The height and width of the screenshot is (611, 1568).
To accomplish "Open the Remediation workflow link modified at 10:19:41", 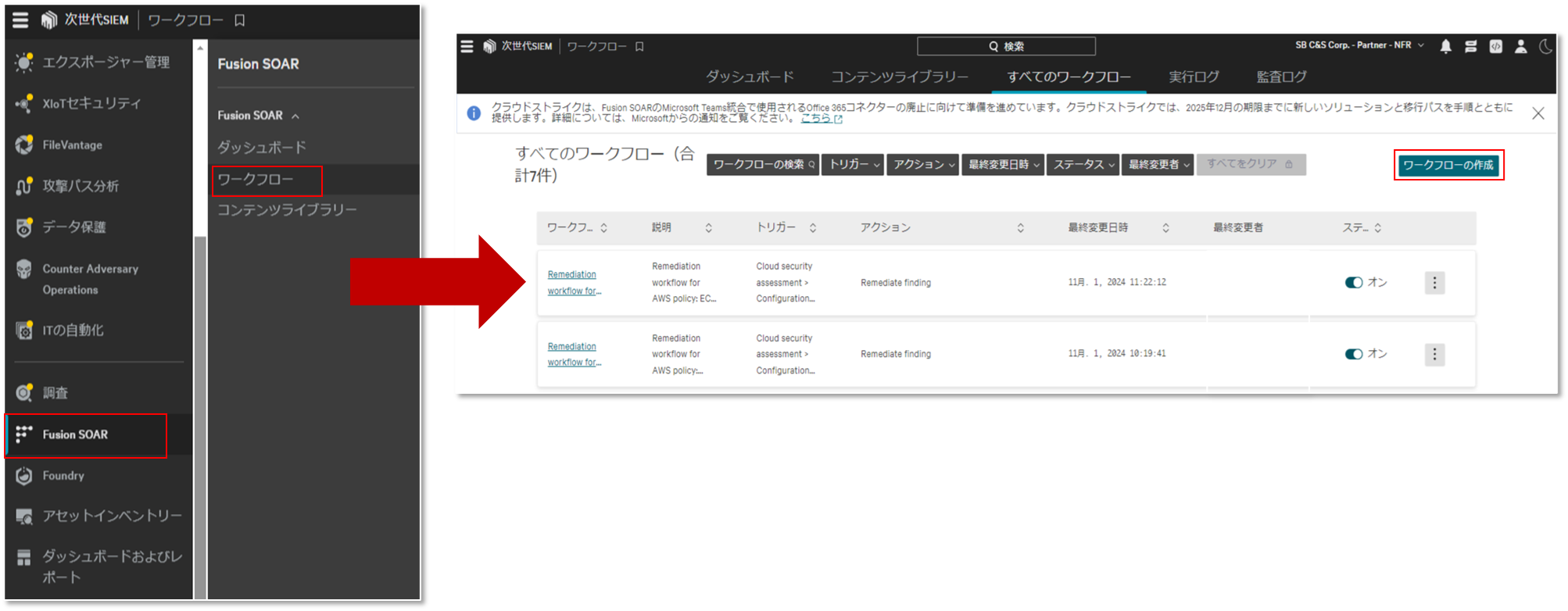I will 574,355.
